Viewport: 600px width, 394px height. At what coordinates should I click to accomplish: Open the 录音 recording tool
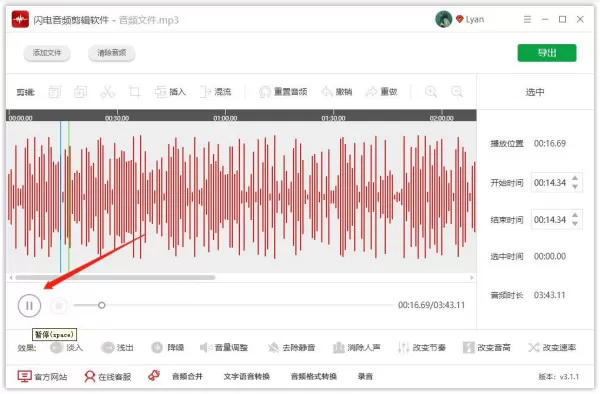(x=365, y=376)
